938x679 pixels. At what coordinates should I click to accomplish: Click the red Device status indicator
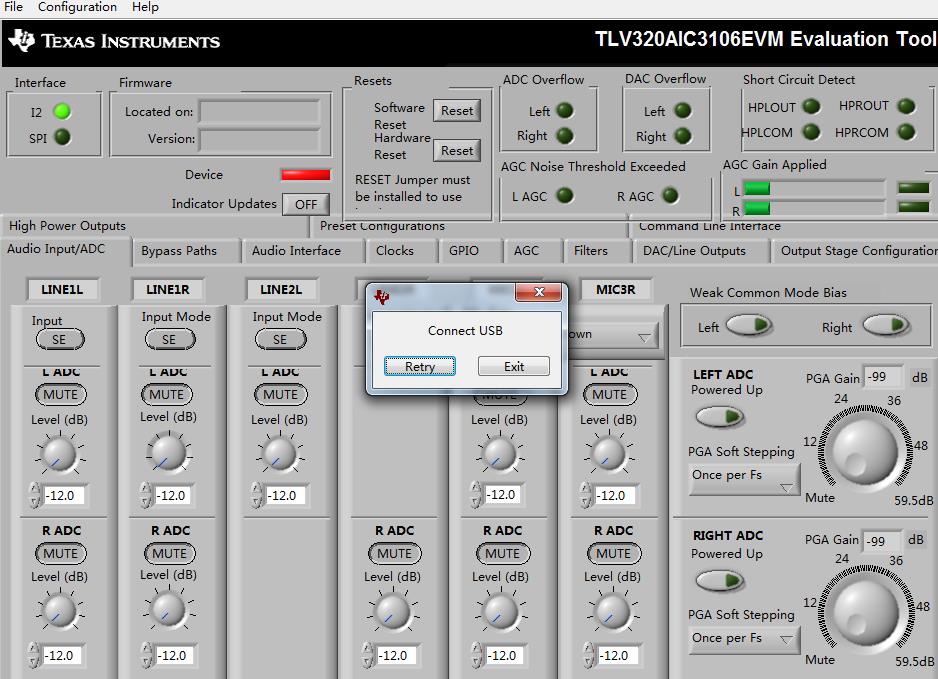pyautogui.click(x=306, y=175)
